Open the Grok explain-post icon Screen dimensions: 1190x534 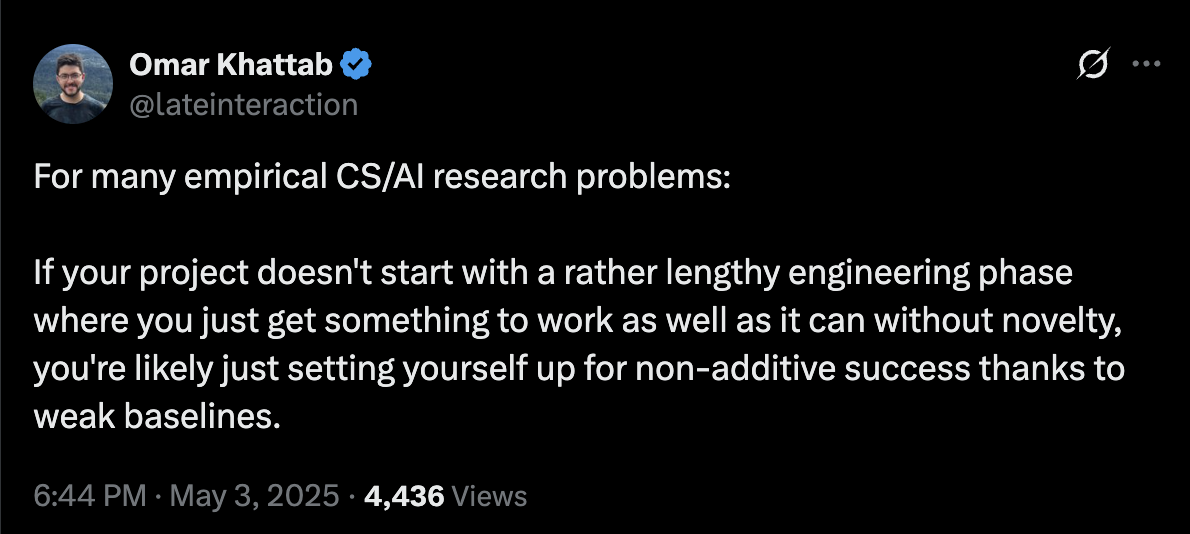[x=1094, y=64]
